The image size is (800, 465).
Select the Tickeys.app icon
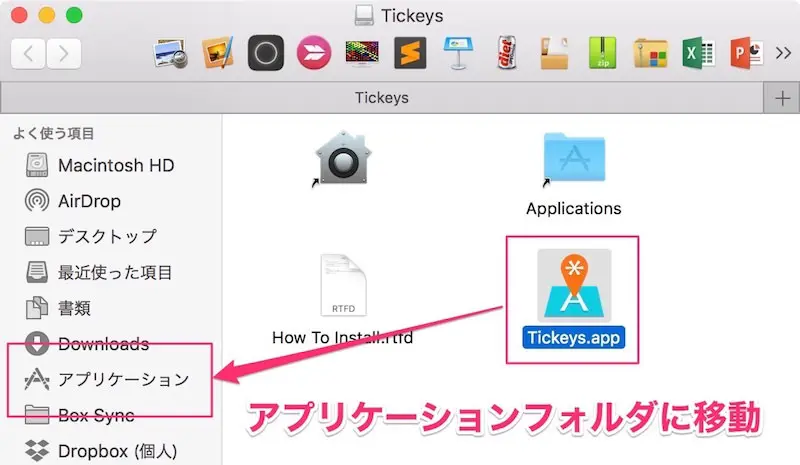(x=574, y=285)
